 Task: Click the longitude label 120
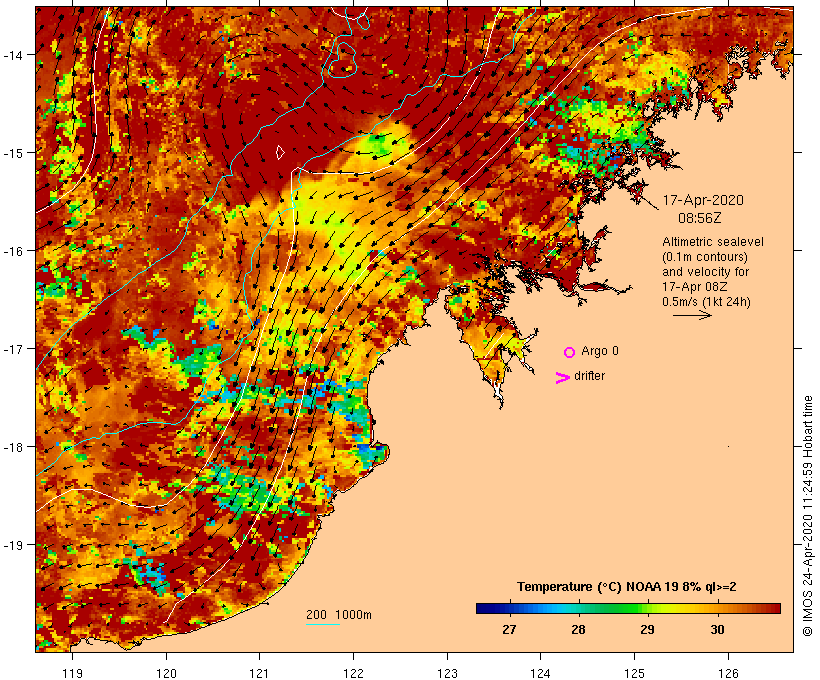[166, 673]
